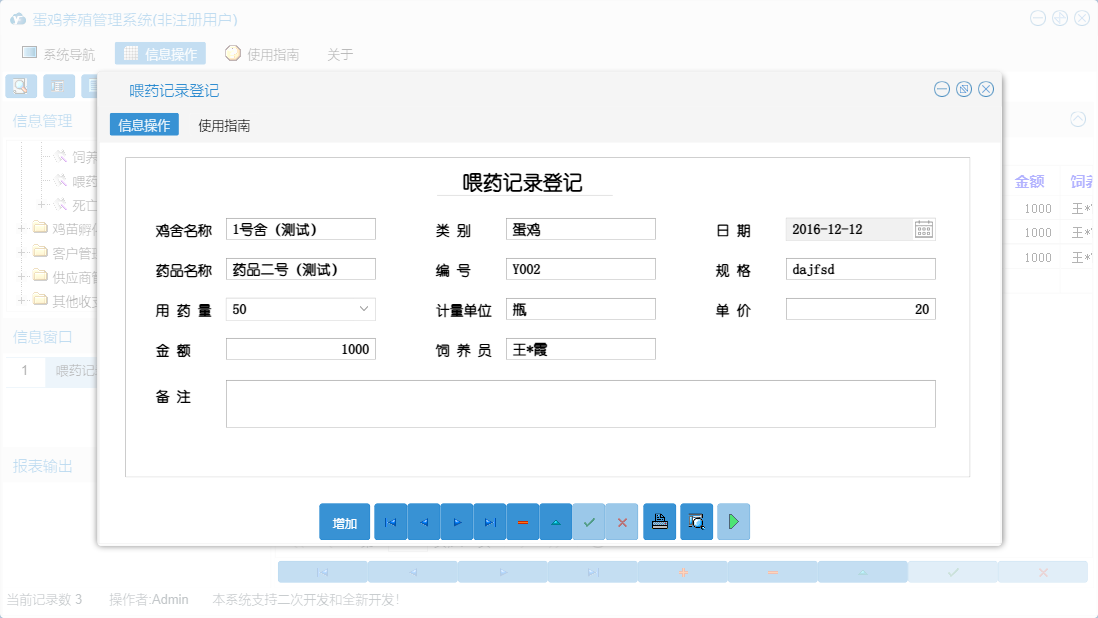The image size is (1098, 618).
Task: Open the 用药量 dropdown list
Action: (364, 309)
